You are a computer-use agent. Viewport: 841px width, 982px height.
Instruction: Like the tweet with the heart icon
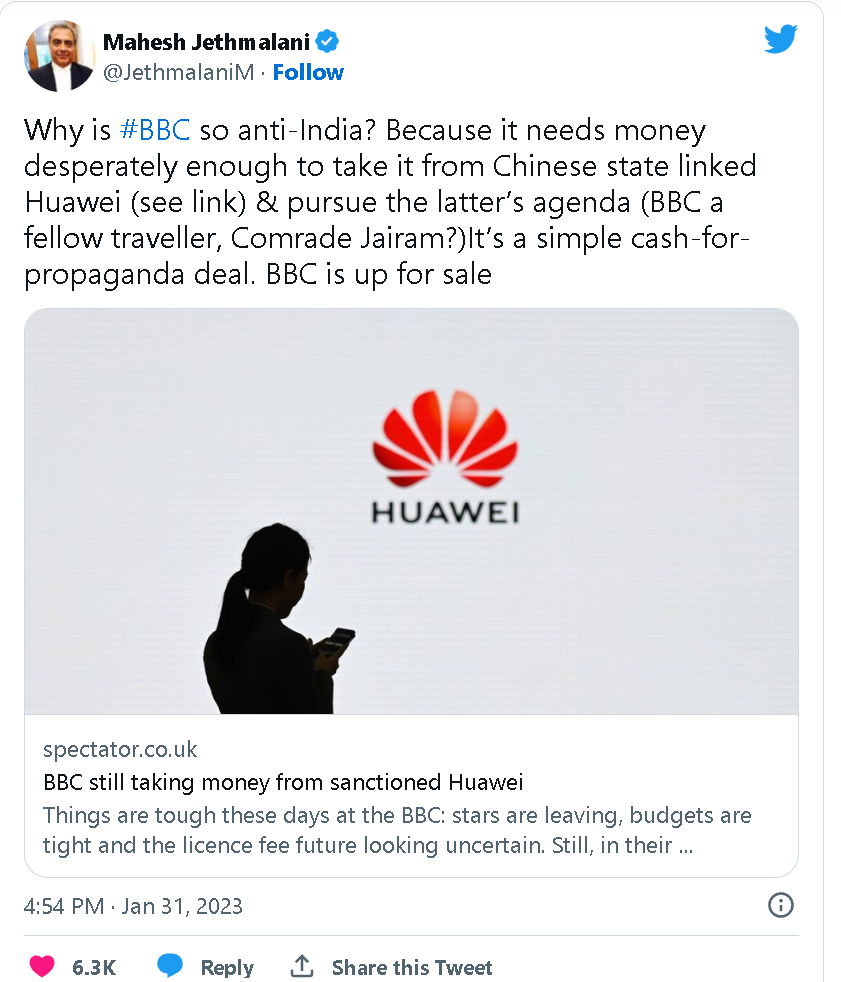pos(41,967)
